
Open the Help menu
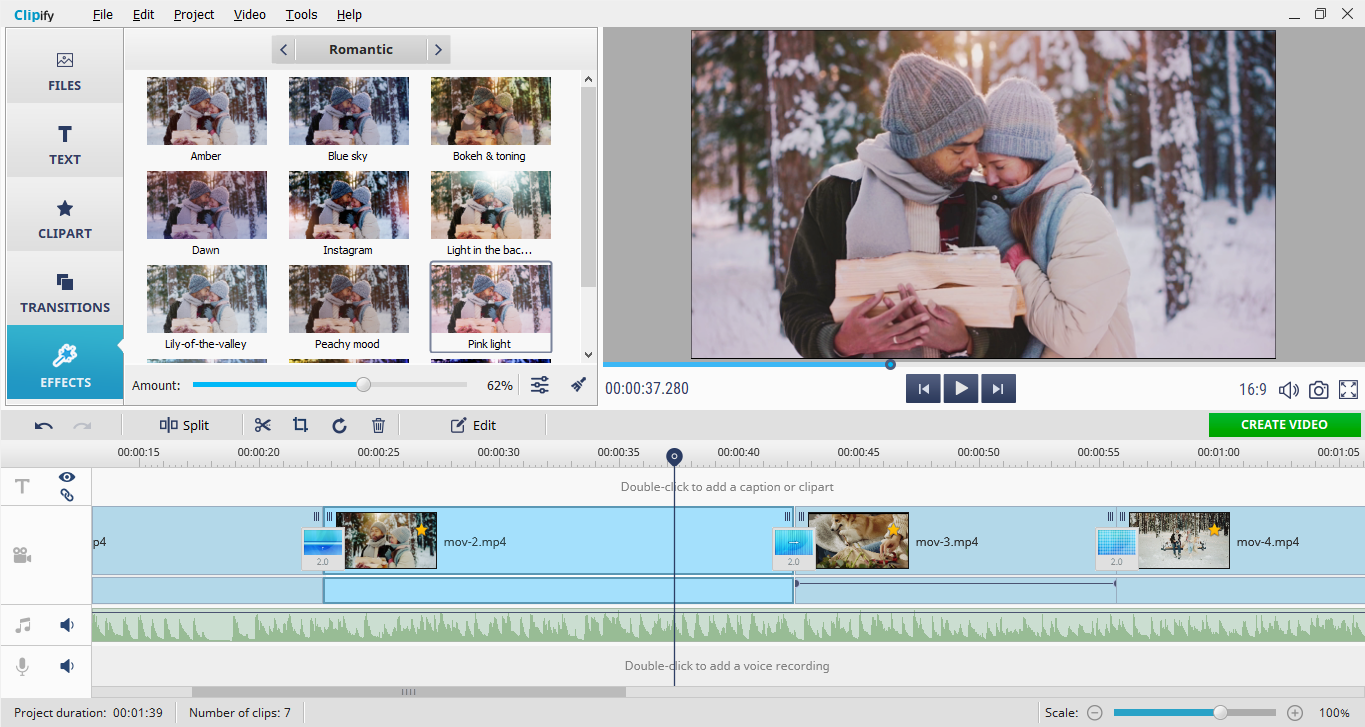[x=349, y=14]
